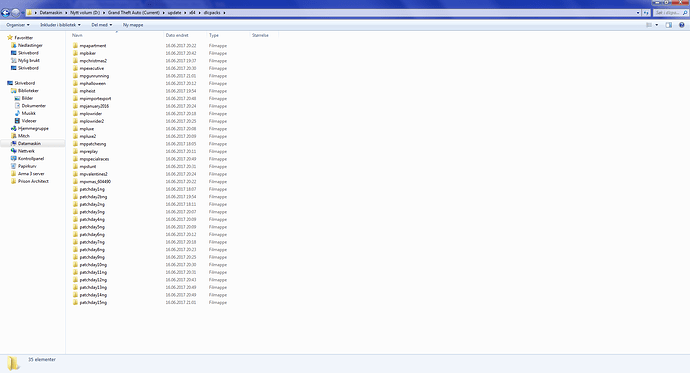Open Nedlastinger in Favoritter sidebar
The image size is (690, 373).
click(30, 45)
